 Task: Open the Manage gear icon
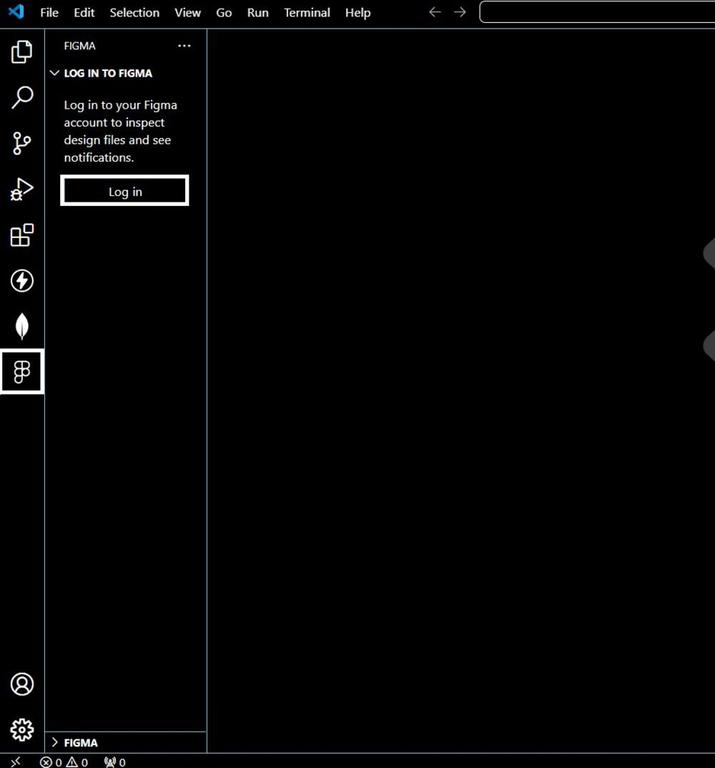(22, 730)
